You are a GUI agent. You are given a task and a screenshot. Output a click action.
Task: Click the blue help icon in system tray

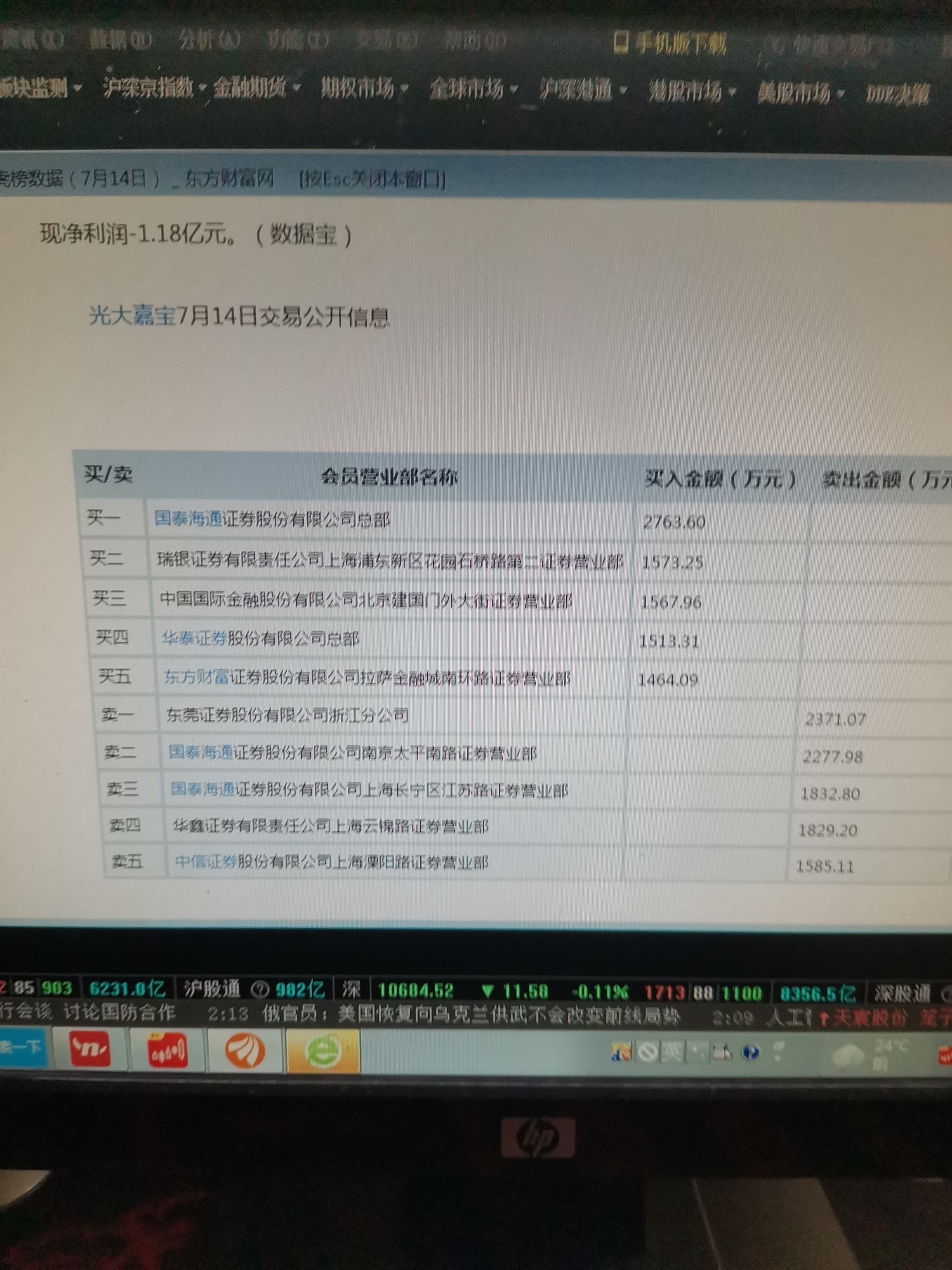tap(750, 1053)
